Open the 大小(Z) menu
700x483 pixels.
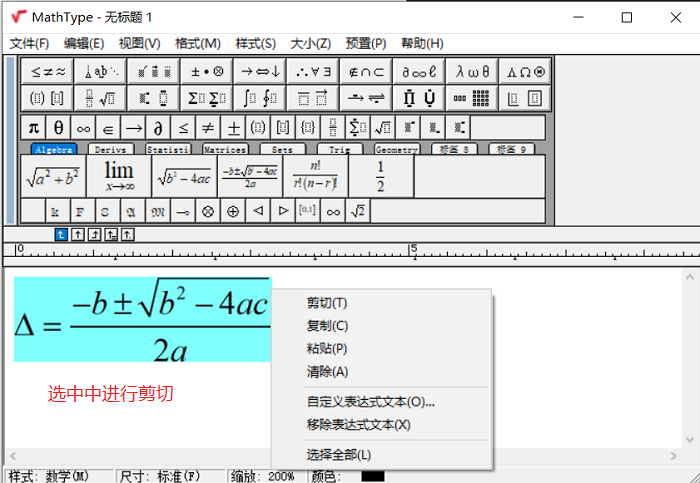point(311,43)
